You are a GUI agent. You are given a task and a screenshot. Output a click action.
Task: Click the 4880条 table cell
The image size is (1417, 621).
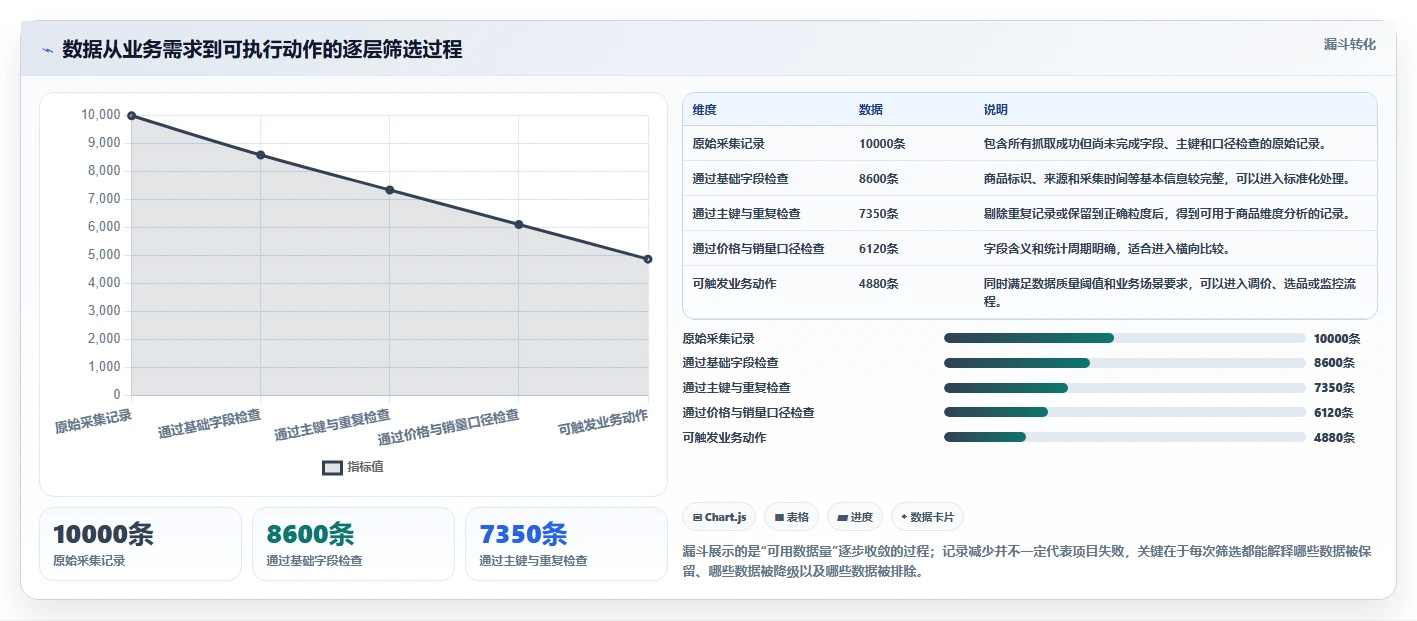(879, 284)
